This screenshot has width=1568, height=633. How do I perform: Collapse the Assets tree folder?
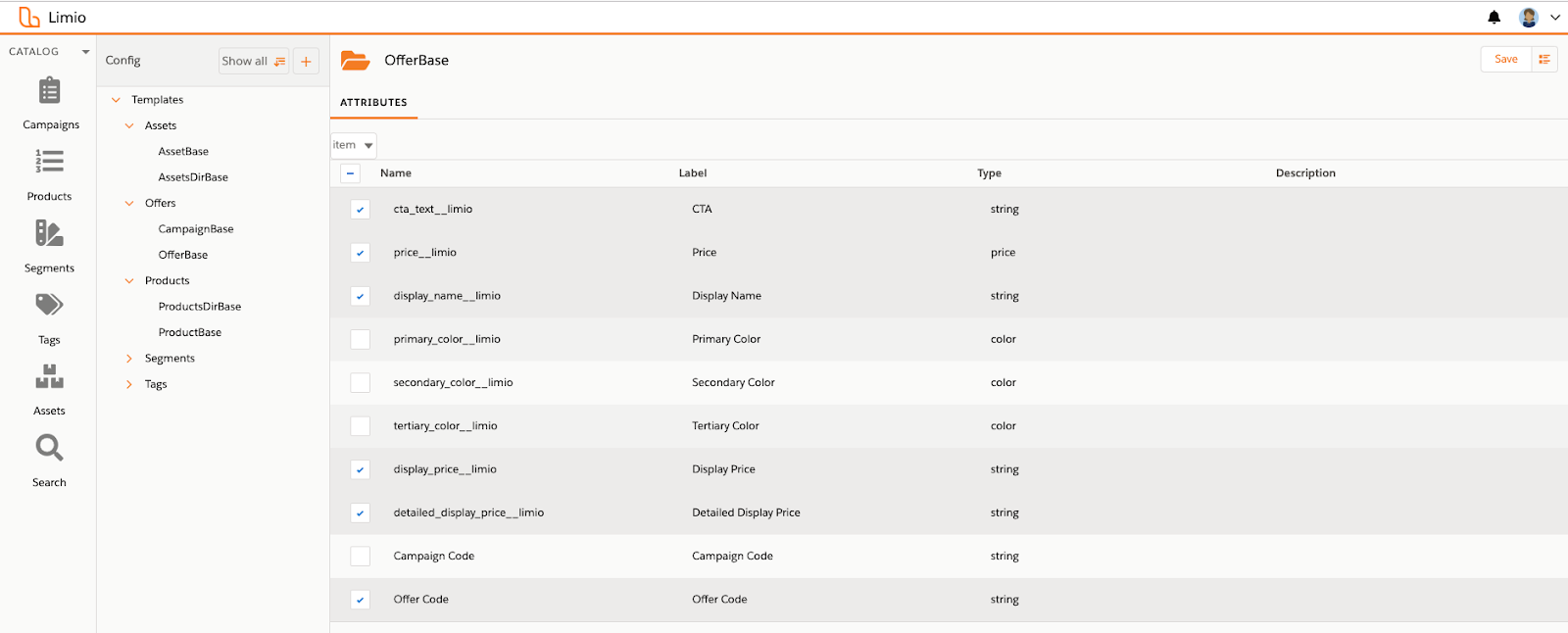[x=129, y=125]
